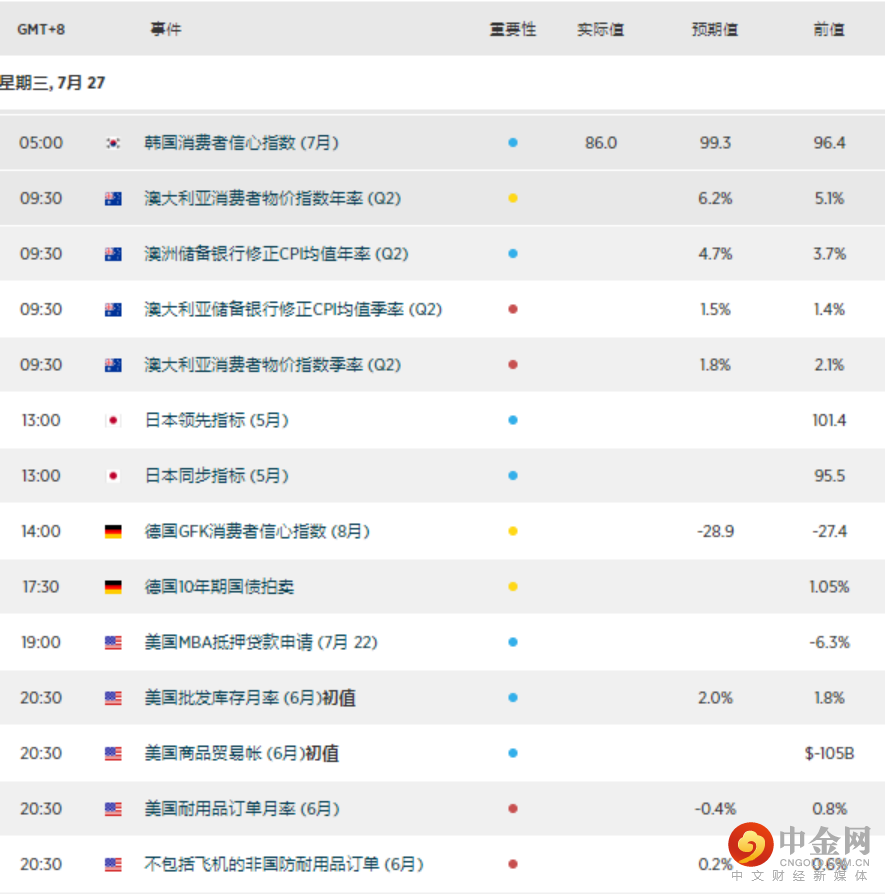885x894 pixels.
Task: Click the flag beside 澳大利亚储备银行修正CPI均值季率
Action: tap(113, 310)
